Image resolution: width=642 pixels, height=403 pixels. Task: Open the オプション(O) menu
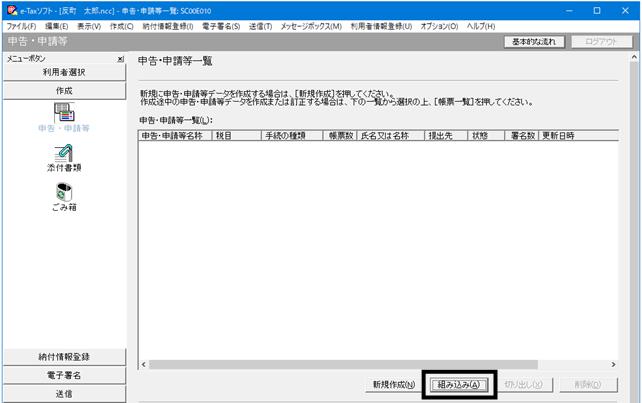pos(439,26)
